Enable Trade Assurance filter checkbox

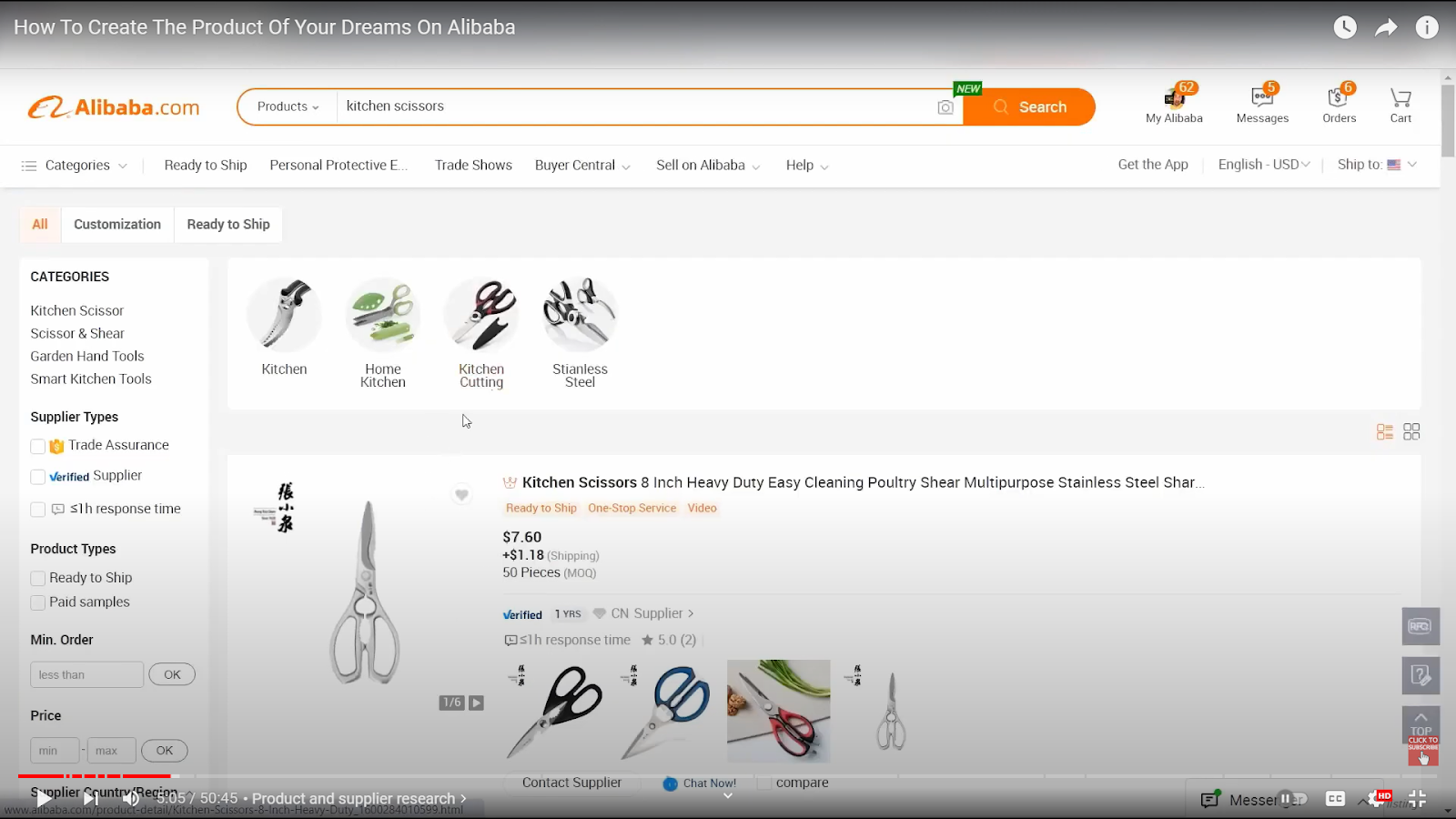38,446
